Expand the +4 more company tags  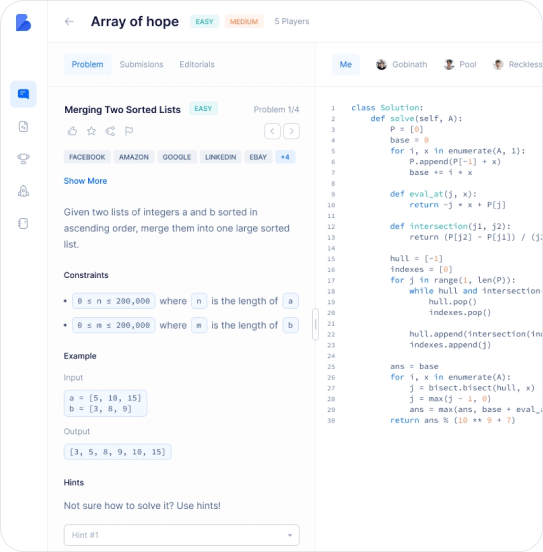click(x=285, y=157)
